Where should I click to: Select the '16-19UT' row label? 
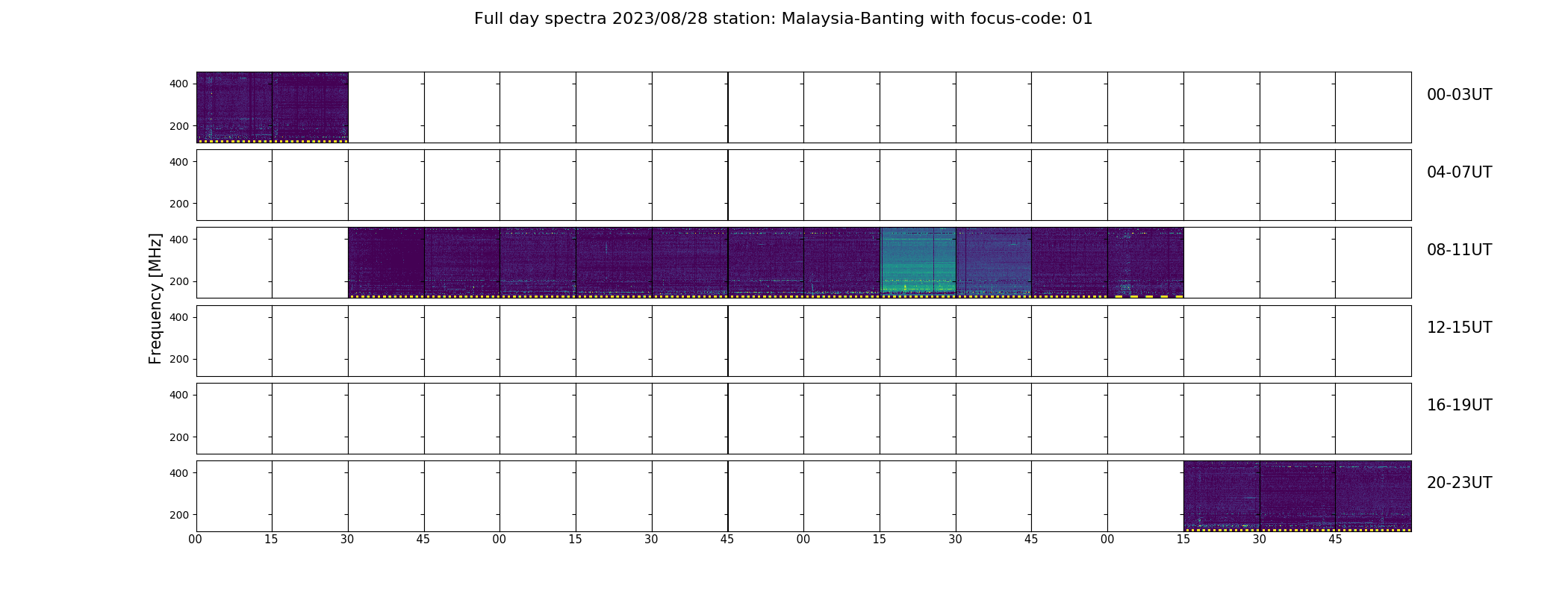(1459, 405)
